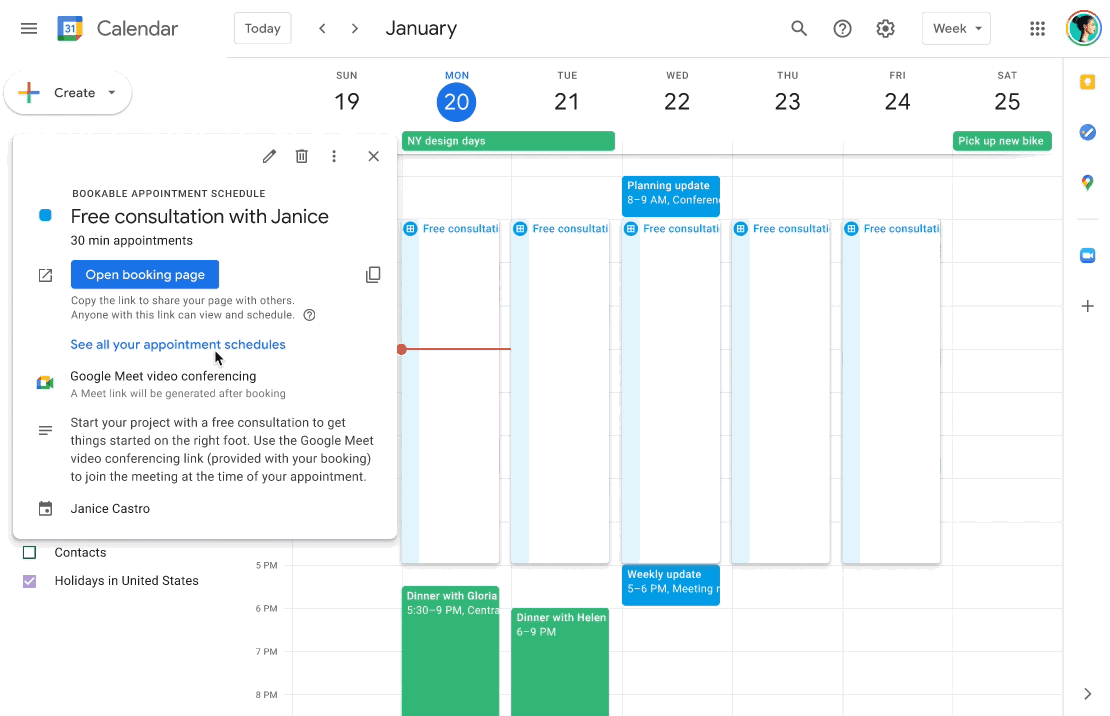Screen dimensions: 1110x716
Task: Open Google Maps from side panel
Action: [1088, 182]
